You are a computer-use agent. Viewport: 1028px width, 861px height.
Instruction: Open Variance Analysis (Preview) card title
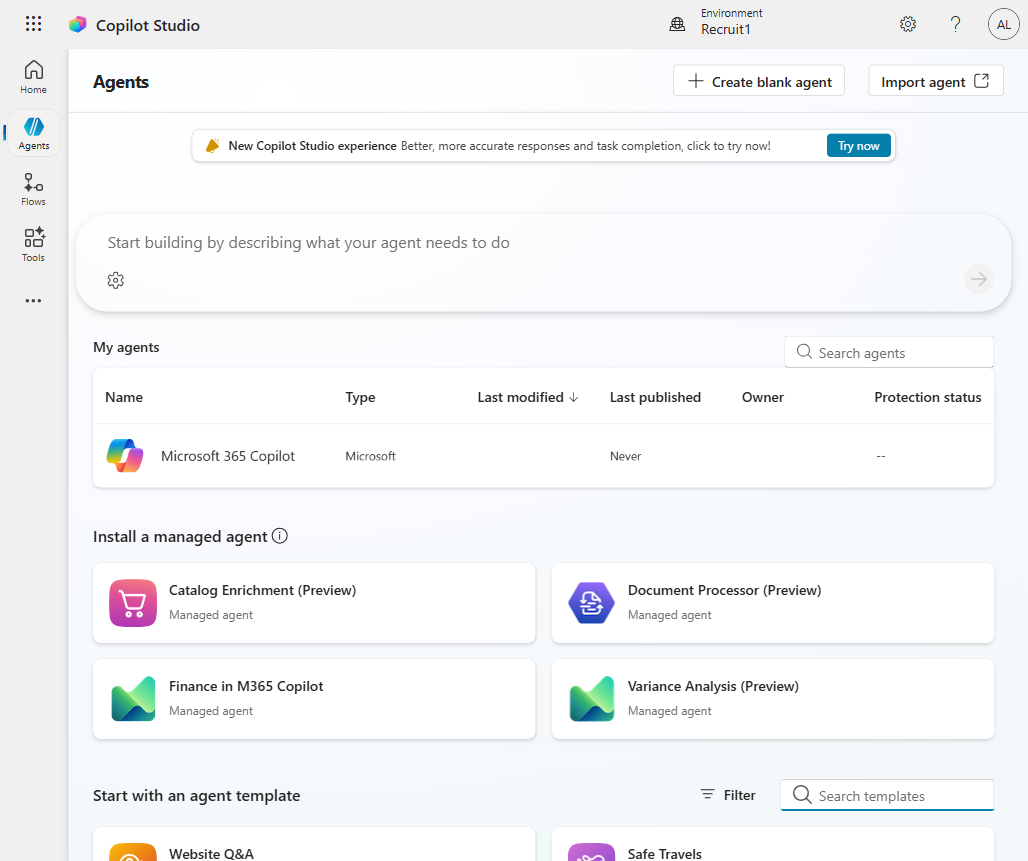[713, 686]
